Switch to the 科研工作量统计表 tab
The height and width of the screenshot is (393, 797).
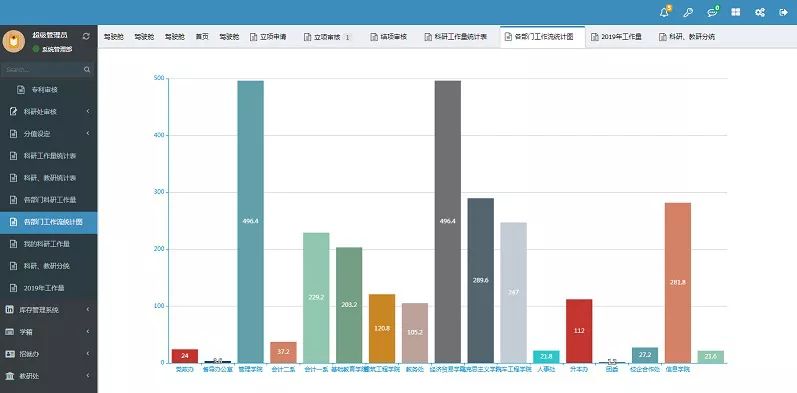click(456, 37)
